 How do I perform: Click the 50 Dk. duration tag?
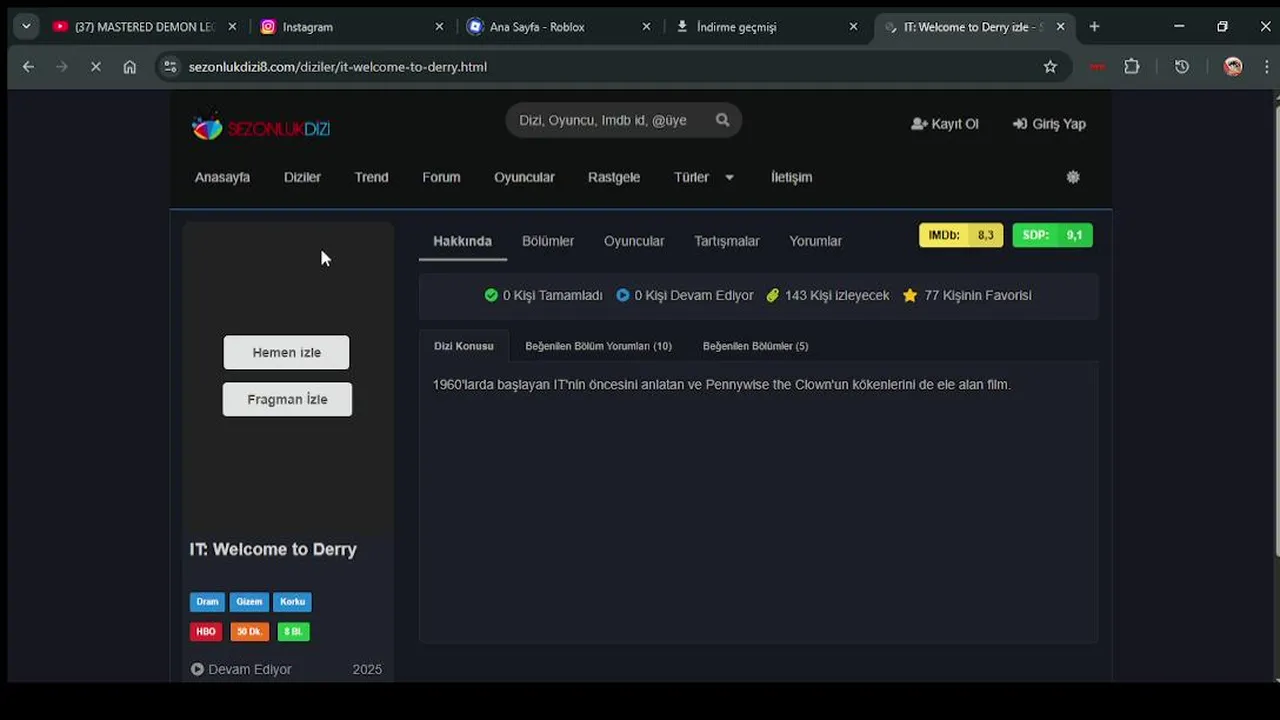[x=250, y=632]
